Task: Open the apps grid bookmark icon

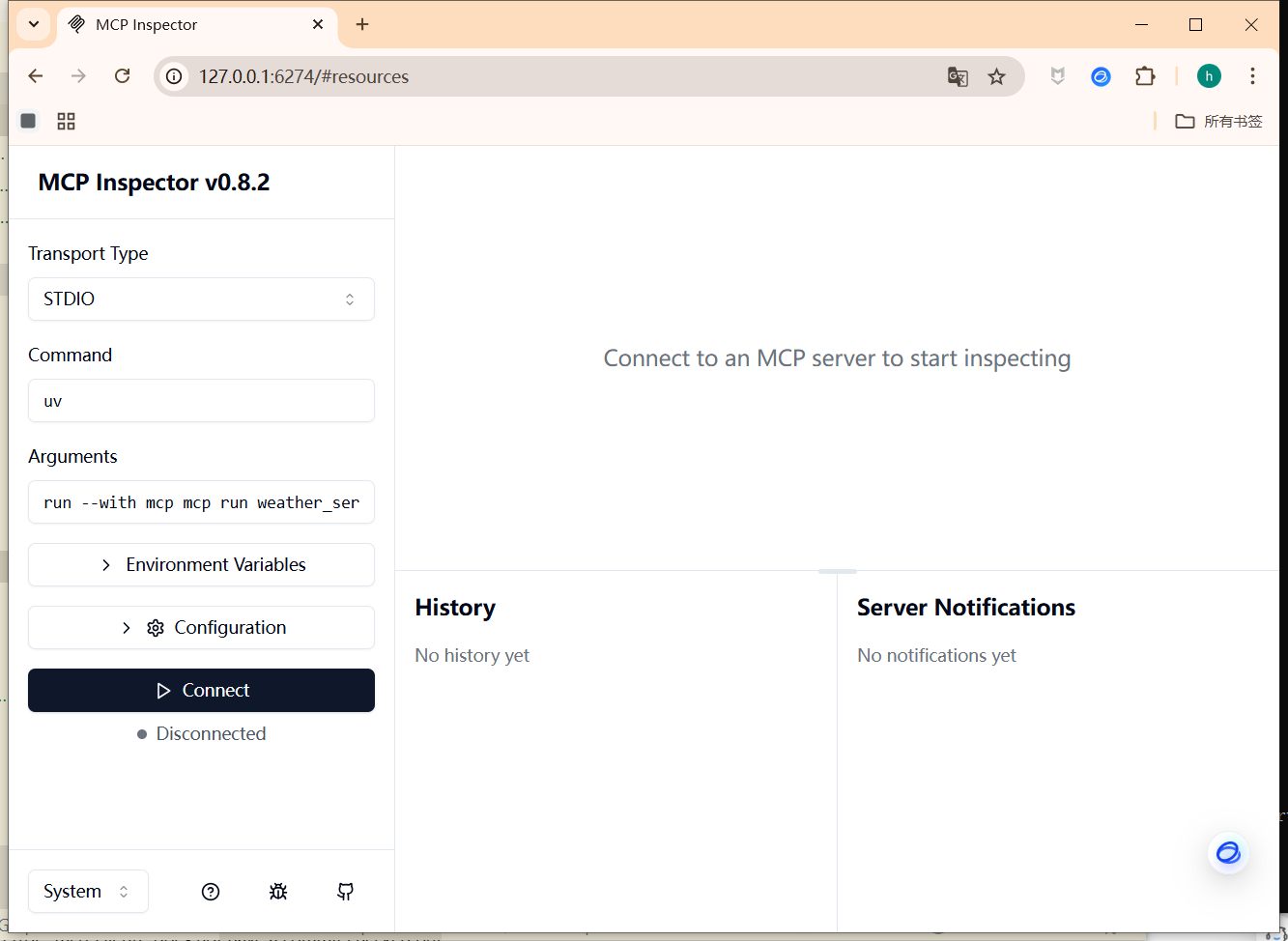Action: tap(66, 121)
